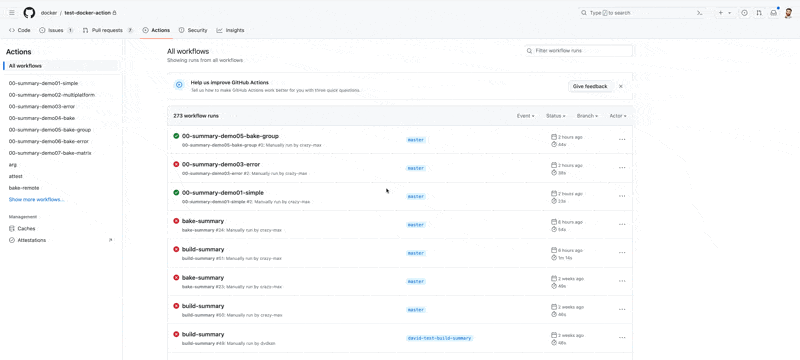Go to GitHub home via Octocat logo
The width and height of the screenshot is (800, 360).
coord(29,13)
